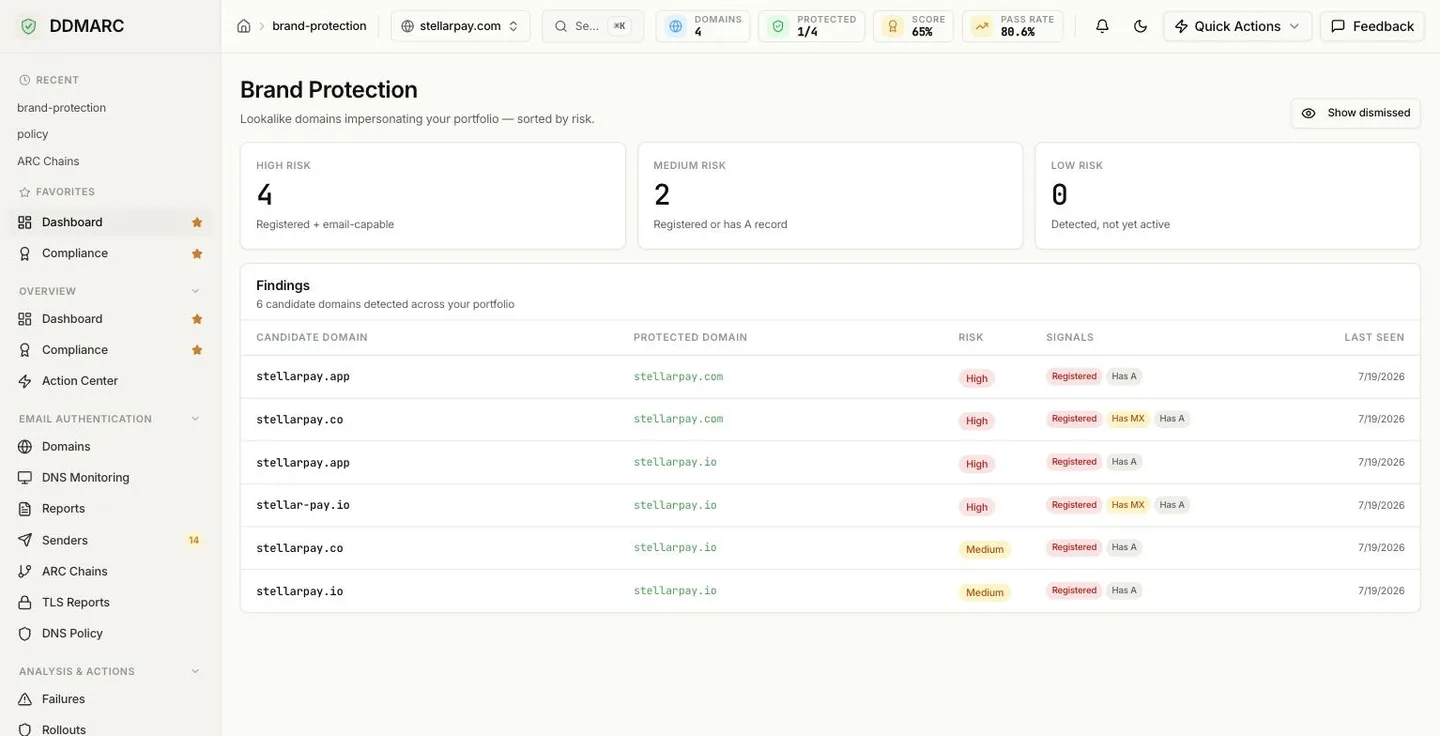Click the Domains globe icon in sidebar
The width and height of the screenshot is (1440, 736).
click(x=25, y=447)
